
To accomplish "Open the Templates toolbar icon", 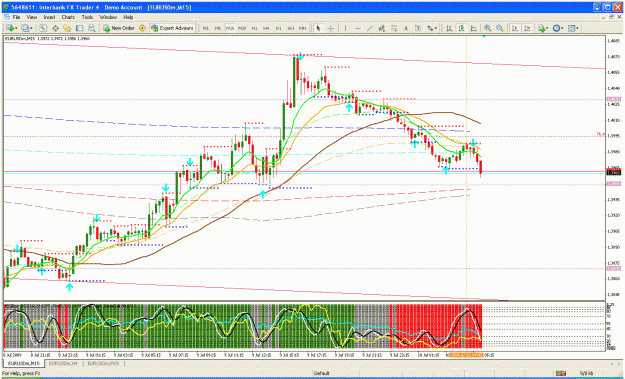I will click(x=572, y=28).
